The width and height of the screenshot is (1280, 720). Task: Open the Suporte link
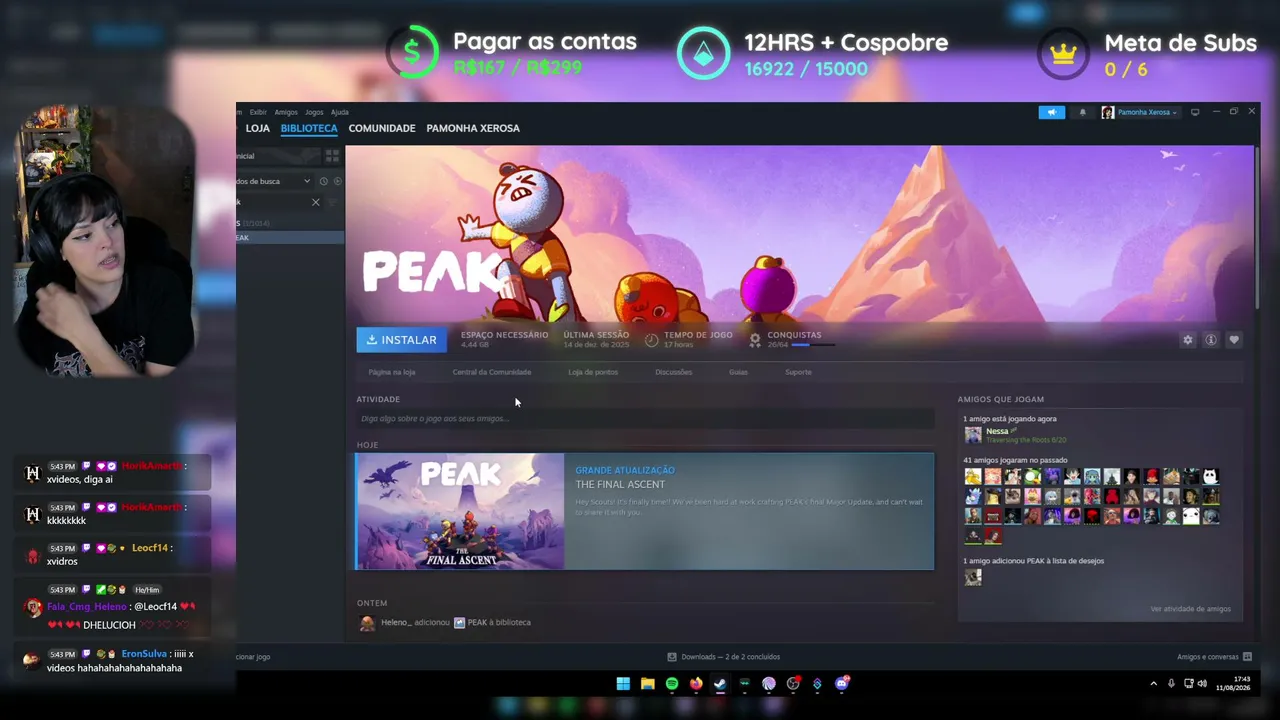(x=798, y=372)
